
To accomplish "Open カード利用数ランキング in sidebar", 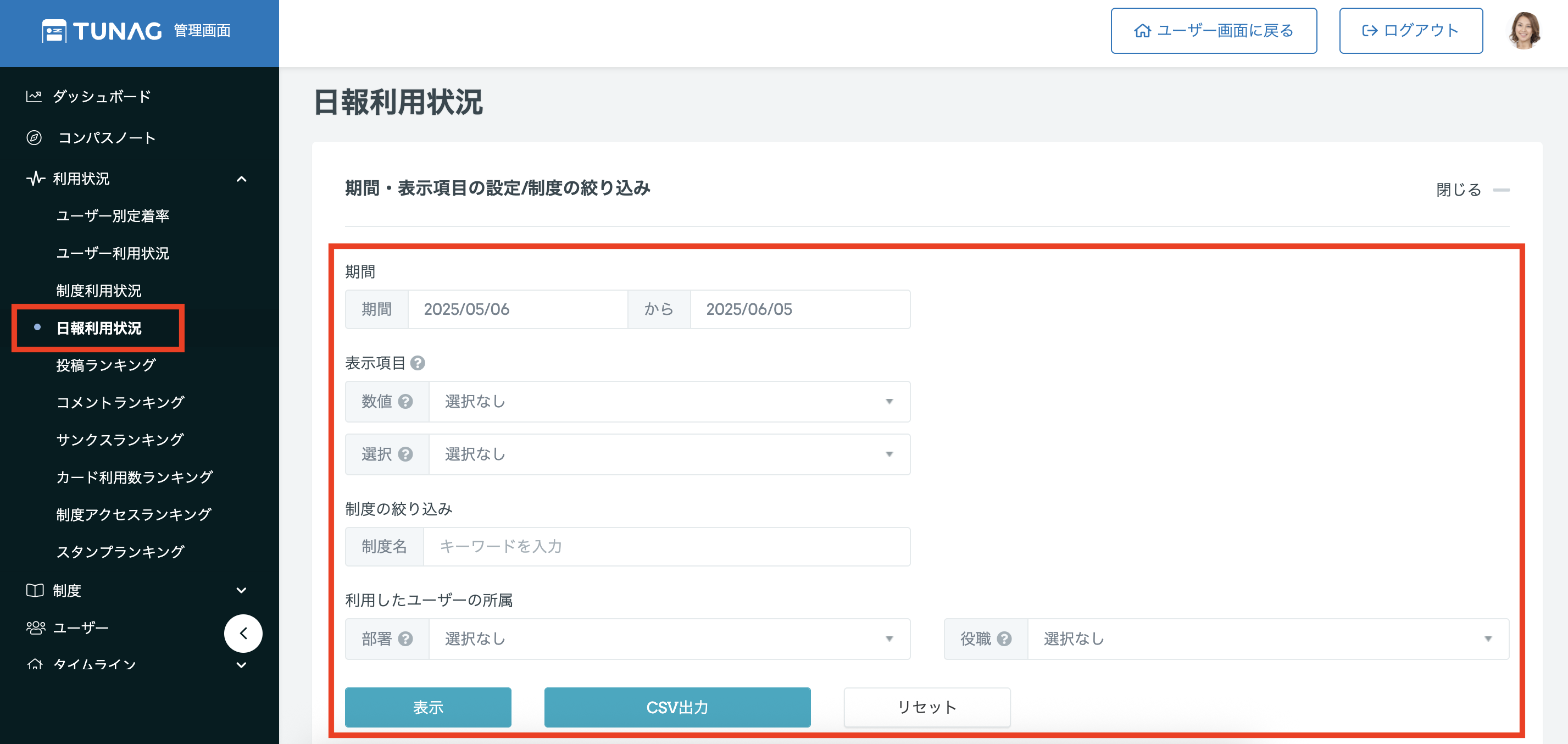I will 135,477.
